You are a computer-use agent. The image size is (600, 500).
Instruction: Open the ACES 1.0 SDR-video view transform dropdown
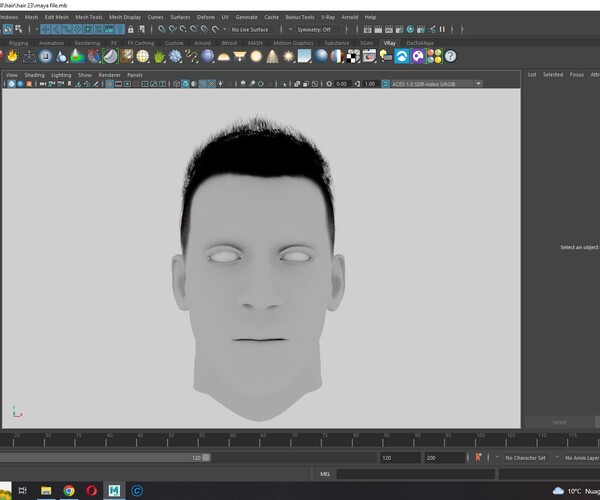coord(436,84)
